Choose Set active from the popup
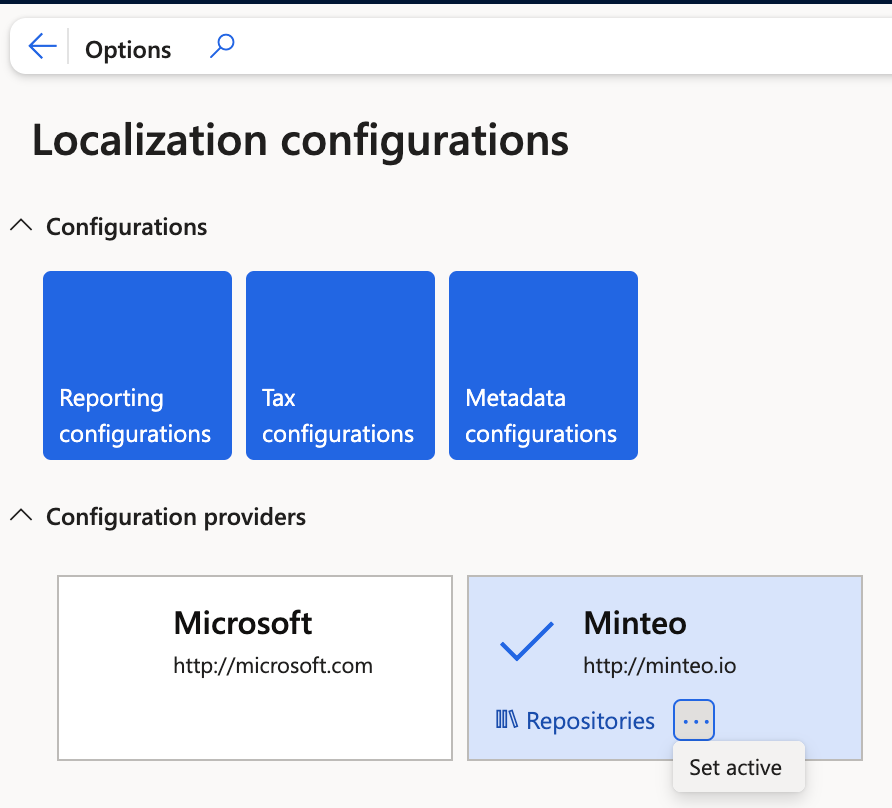 (x=735, y=767)
